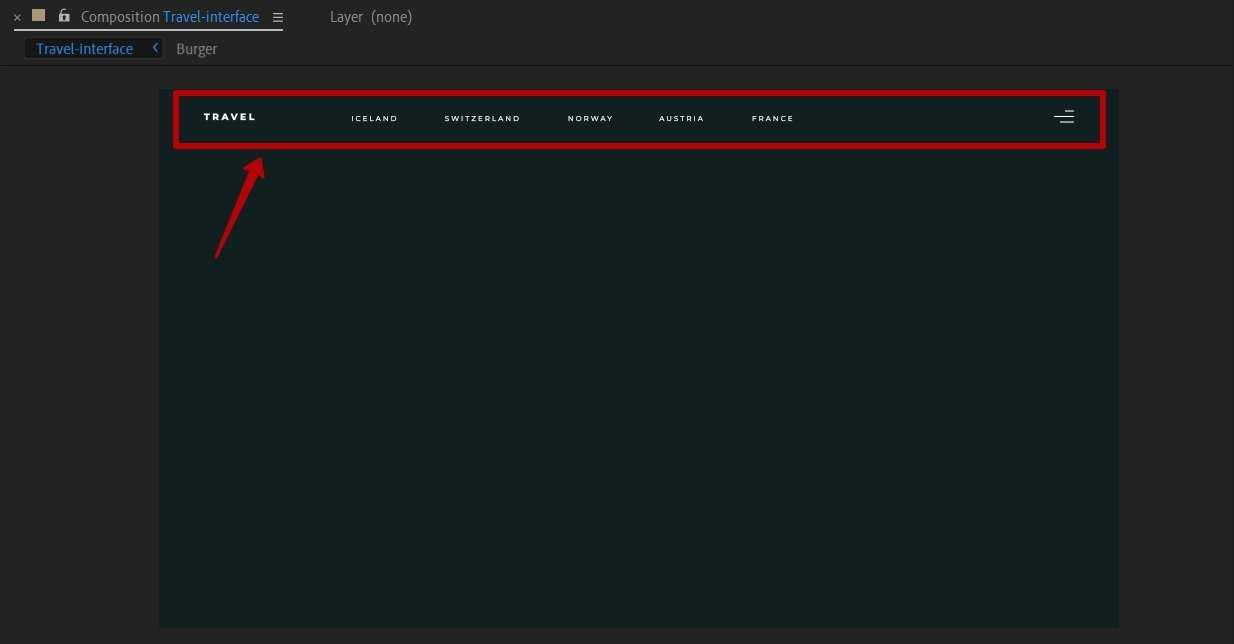The image size is (1234, 644).
Task: Click the red highlight box top border
Action: 640,94
